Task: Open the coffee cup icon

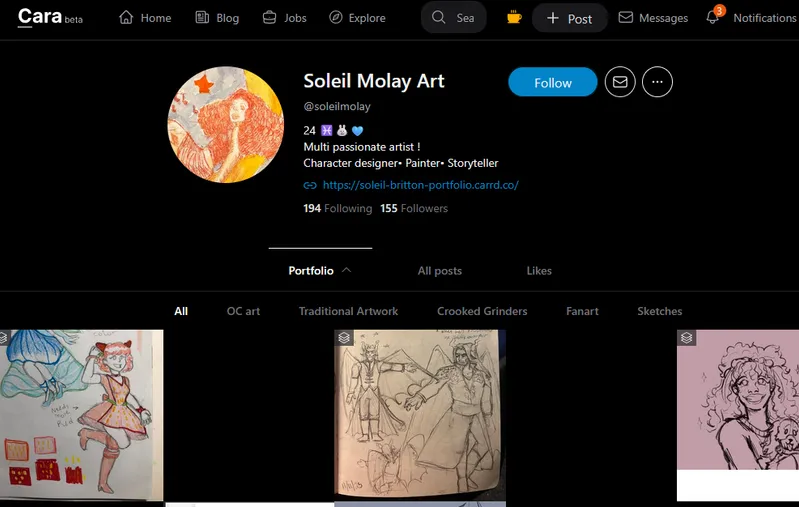Action: pyautogui.click(x=514, y=18)
